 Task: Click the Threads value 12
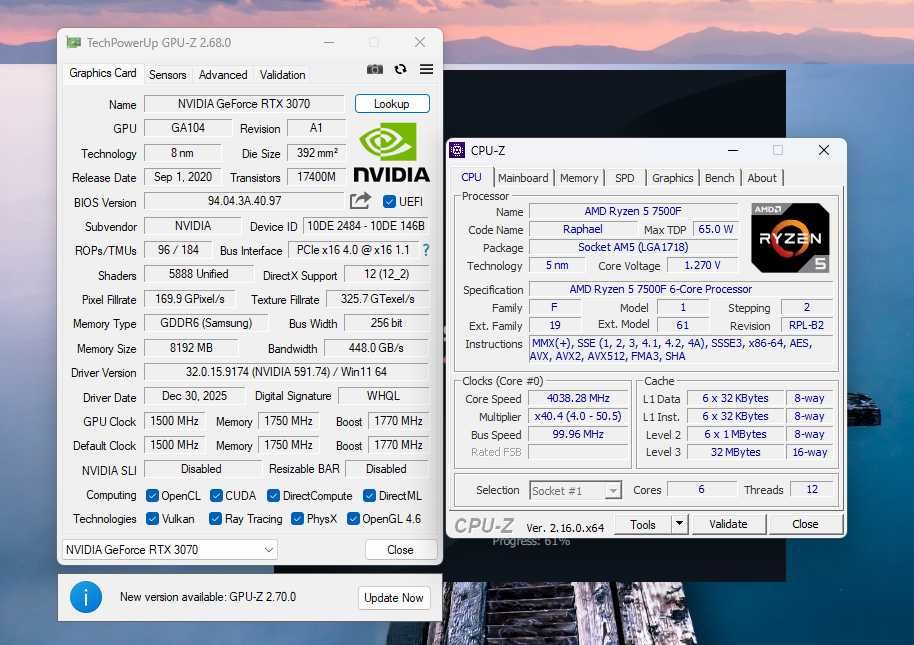point(812,489)
